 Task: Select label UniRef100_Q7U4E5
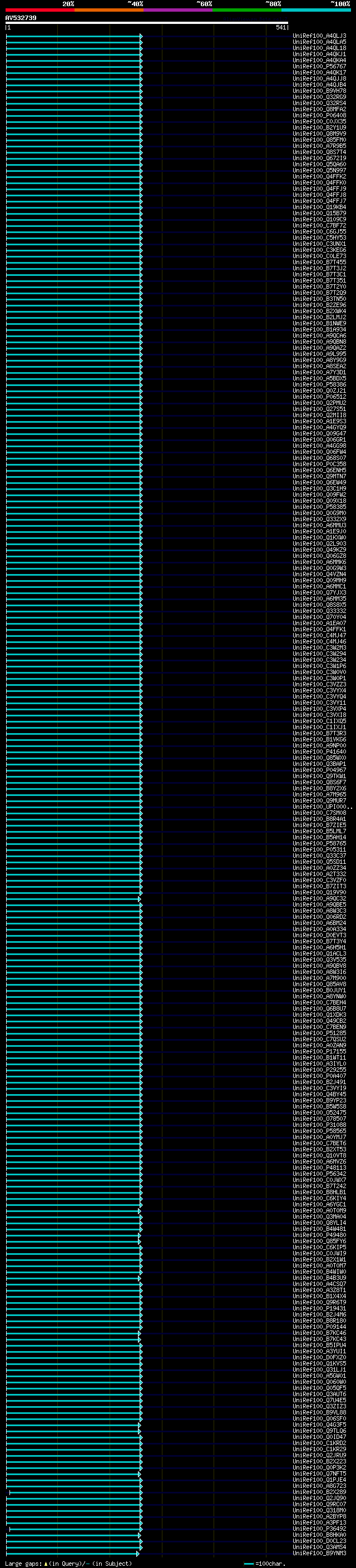point(319,1400)
